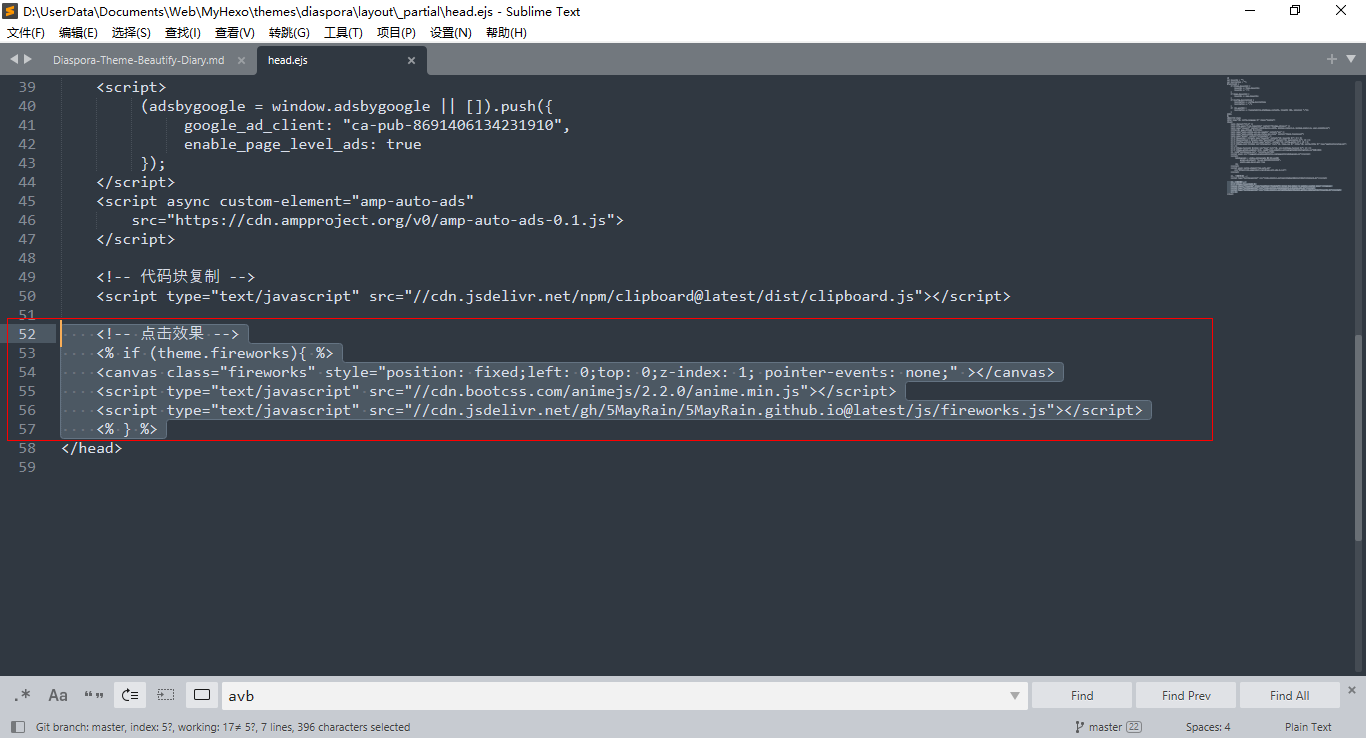Click the Find button
Image resolution: width=1366 pixels, height=738 pixels.
click(x=1082, y=695)
